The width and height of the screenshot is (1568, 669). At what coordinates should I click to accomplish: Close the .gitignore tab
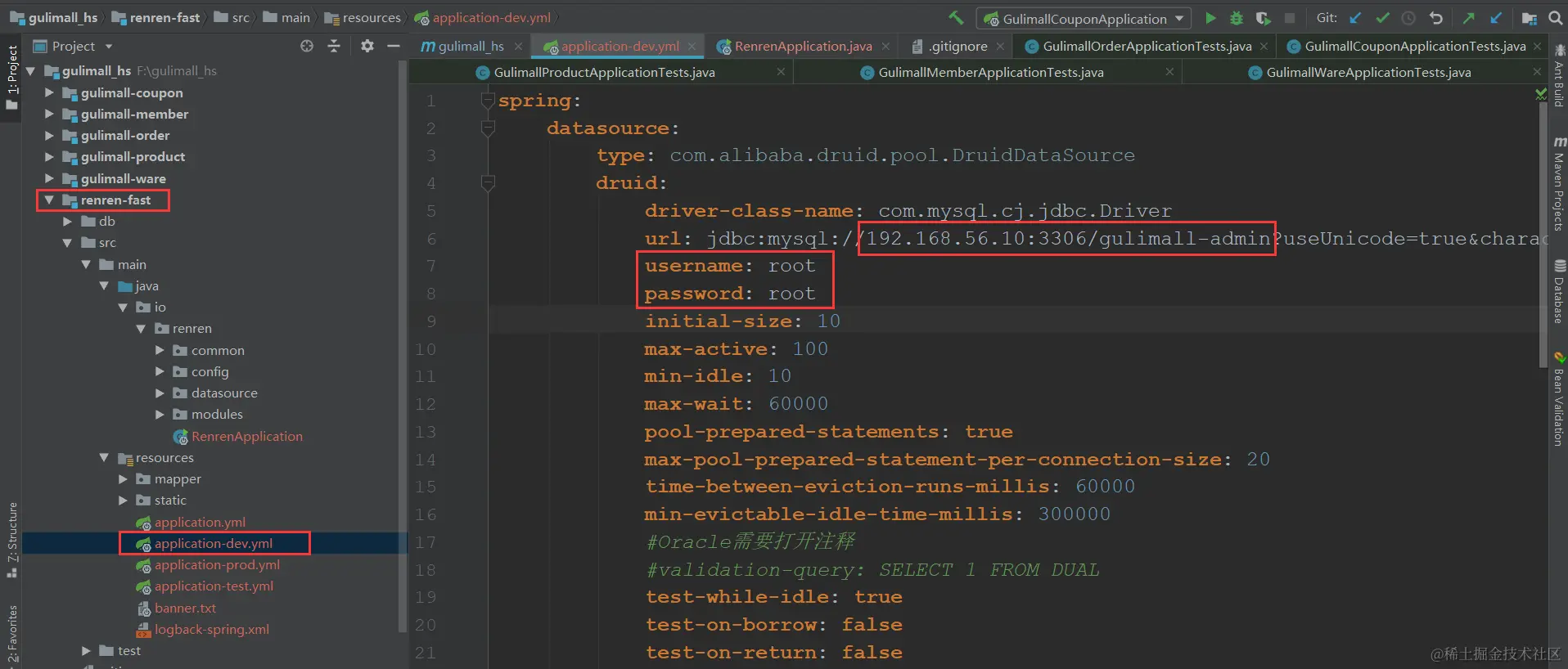pyautogui.click(x=1000, y=47)
